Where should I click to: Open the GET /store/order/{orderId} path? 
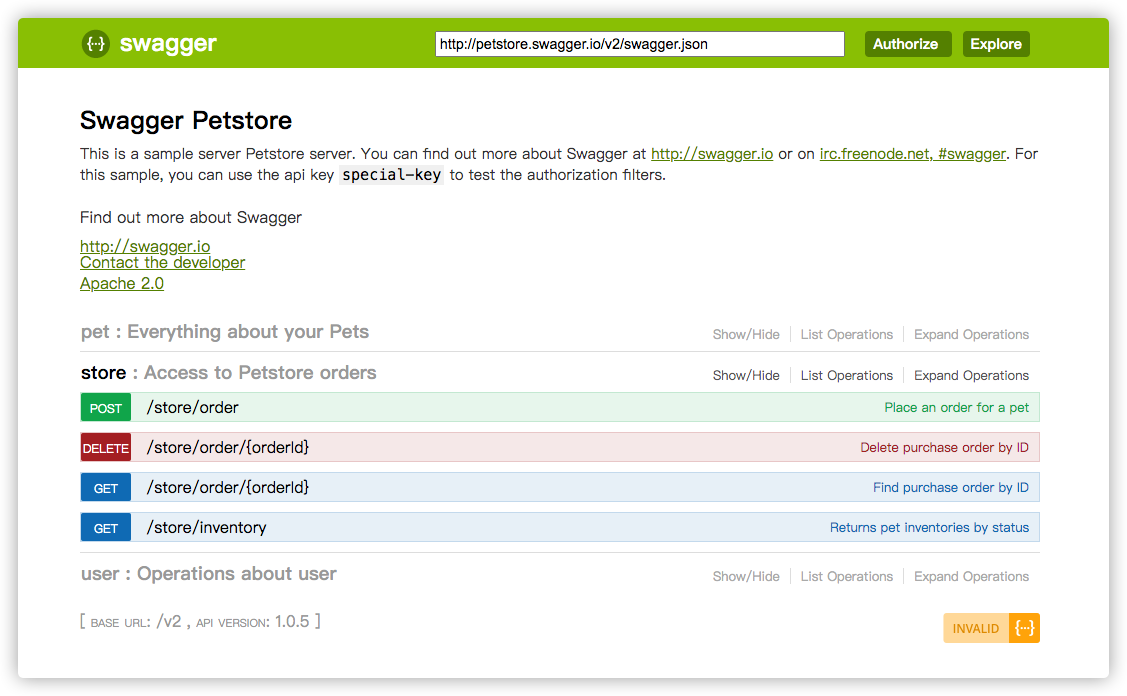pos(228,488)
